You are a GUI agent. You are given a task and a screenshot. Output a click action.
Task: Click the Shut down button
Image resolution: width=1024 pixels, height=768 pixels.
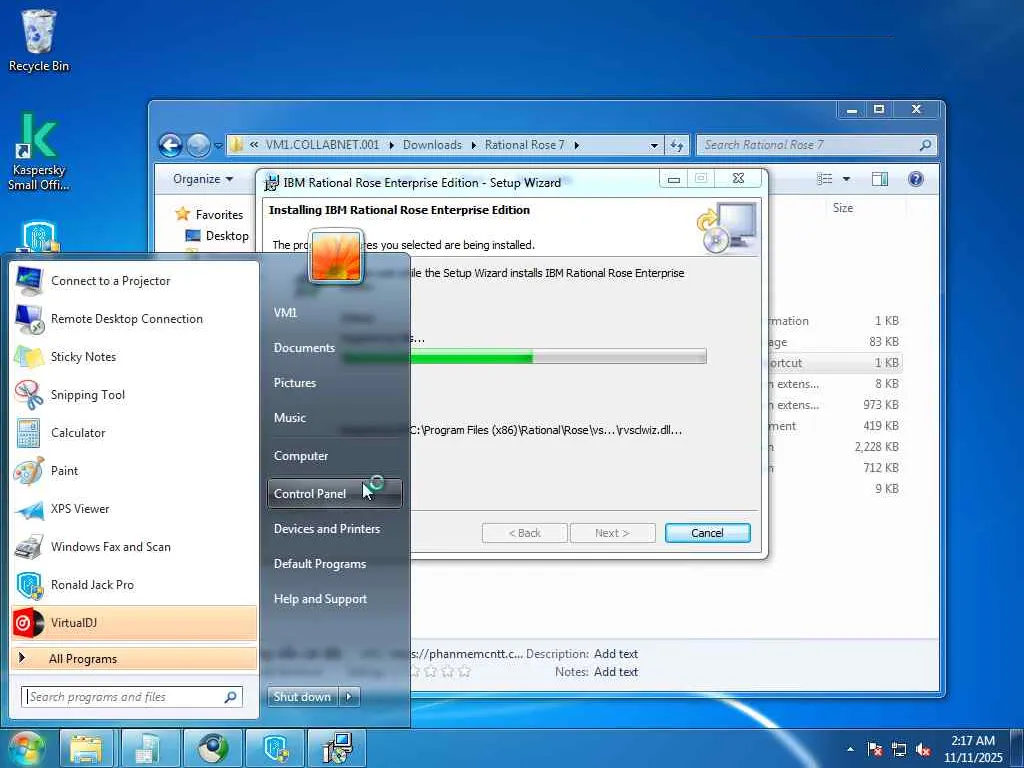click(x=302, y=697)
